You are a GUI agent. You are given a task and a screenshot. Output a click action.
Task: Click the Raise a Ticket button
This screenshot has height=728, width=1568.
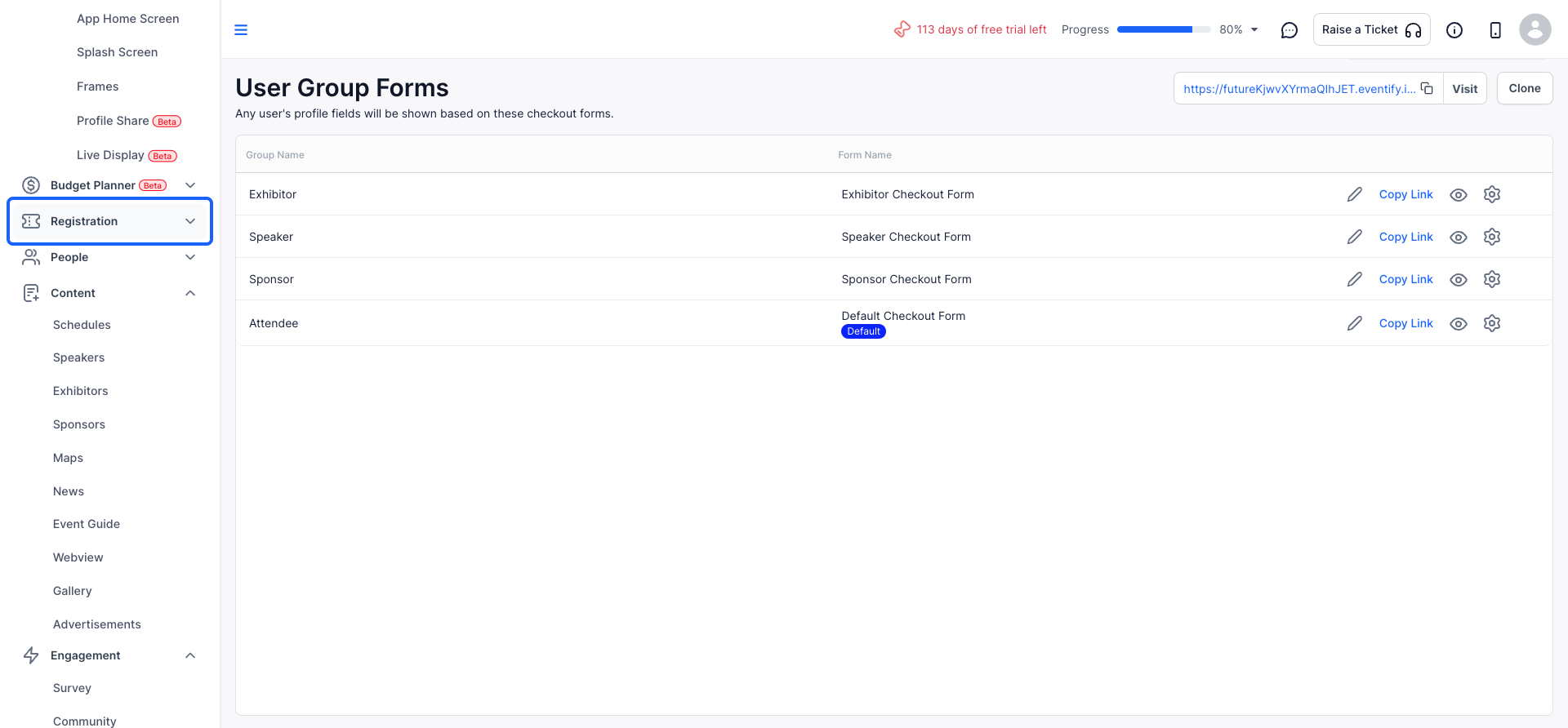point(1372,29)
